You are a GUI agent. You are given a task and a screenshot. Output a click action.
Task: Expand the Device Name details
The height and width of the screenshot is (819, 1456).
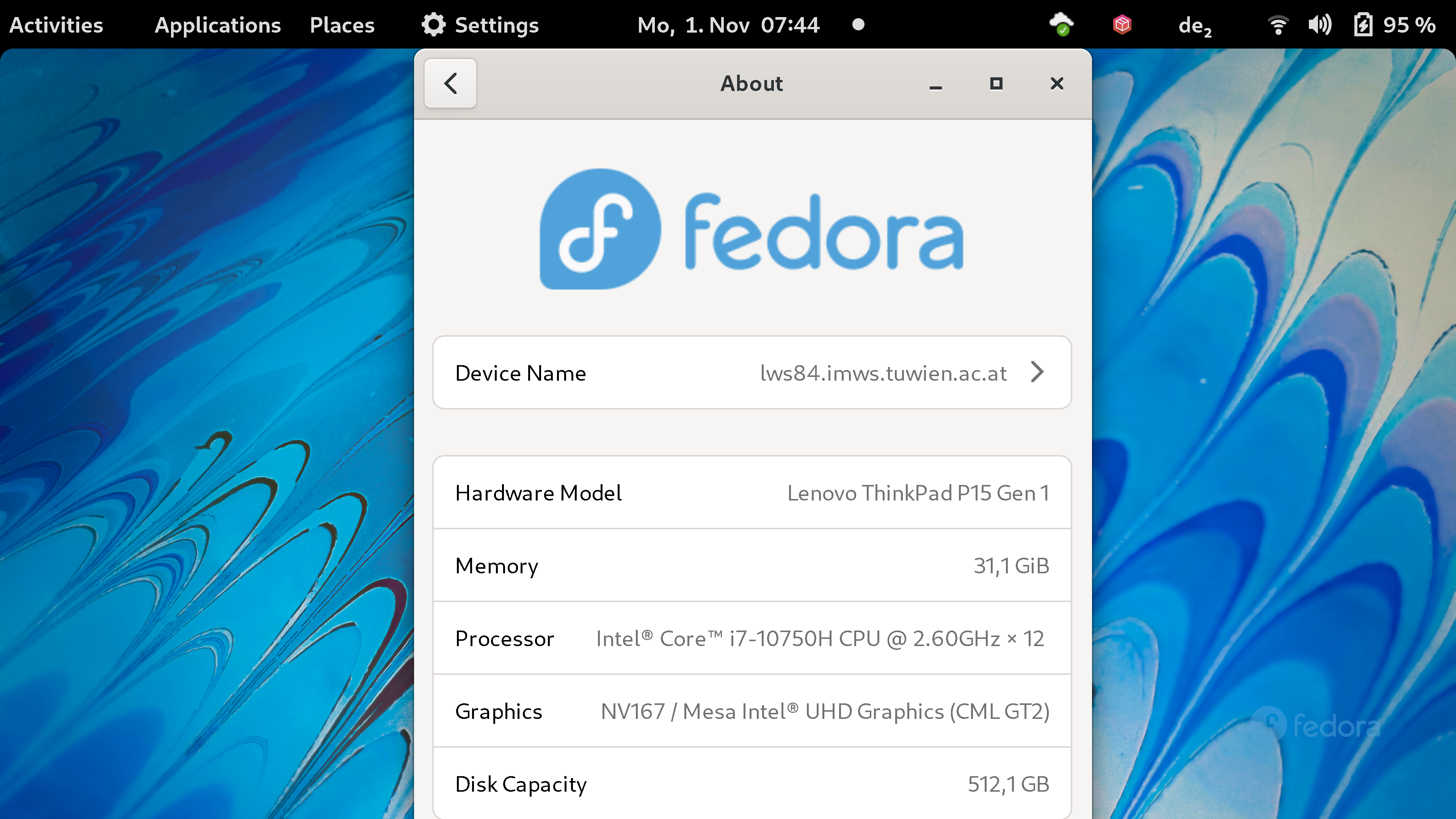coord(1039,372)
